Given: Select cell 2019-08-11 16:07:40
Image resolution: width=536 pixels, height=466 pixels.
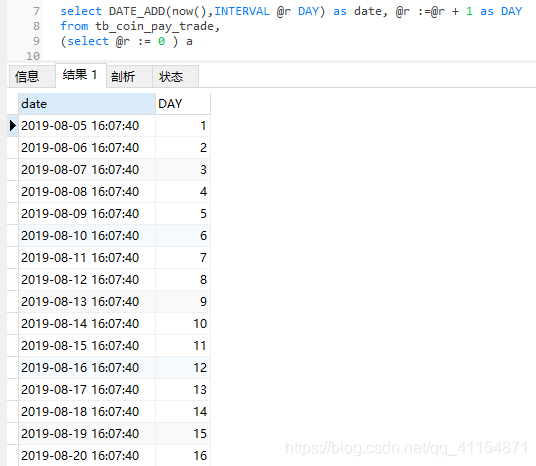Looking at the screenshot, I should [87, 257].
